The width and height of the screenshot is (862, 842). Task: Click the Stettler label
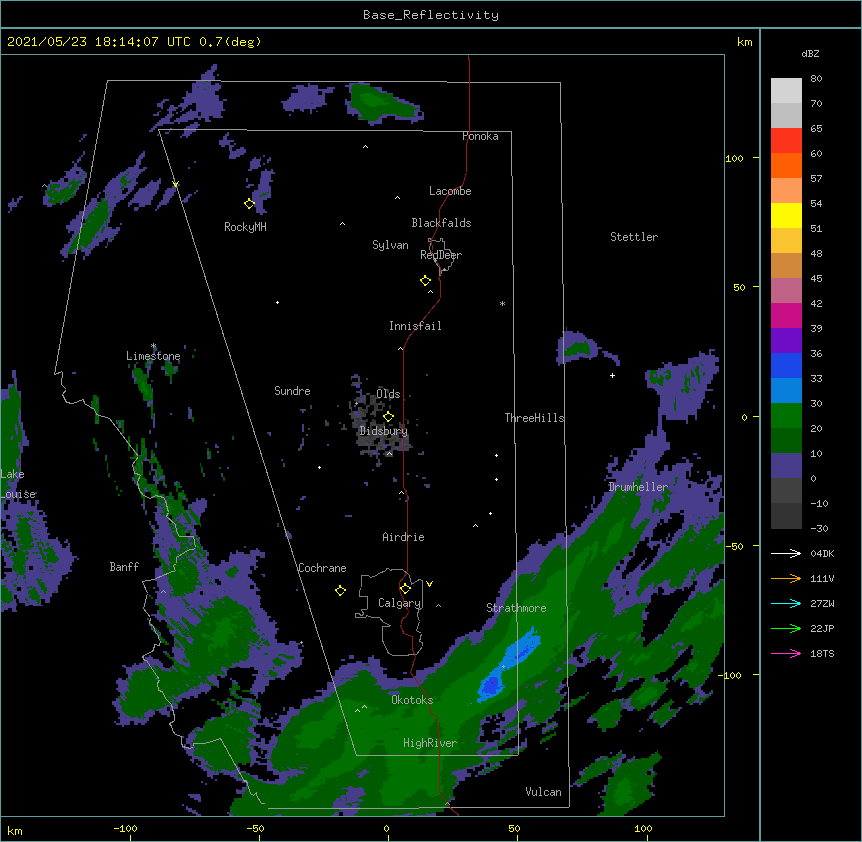point(634,237)
